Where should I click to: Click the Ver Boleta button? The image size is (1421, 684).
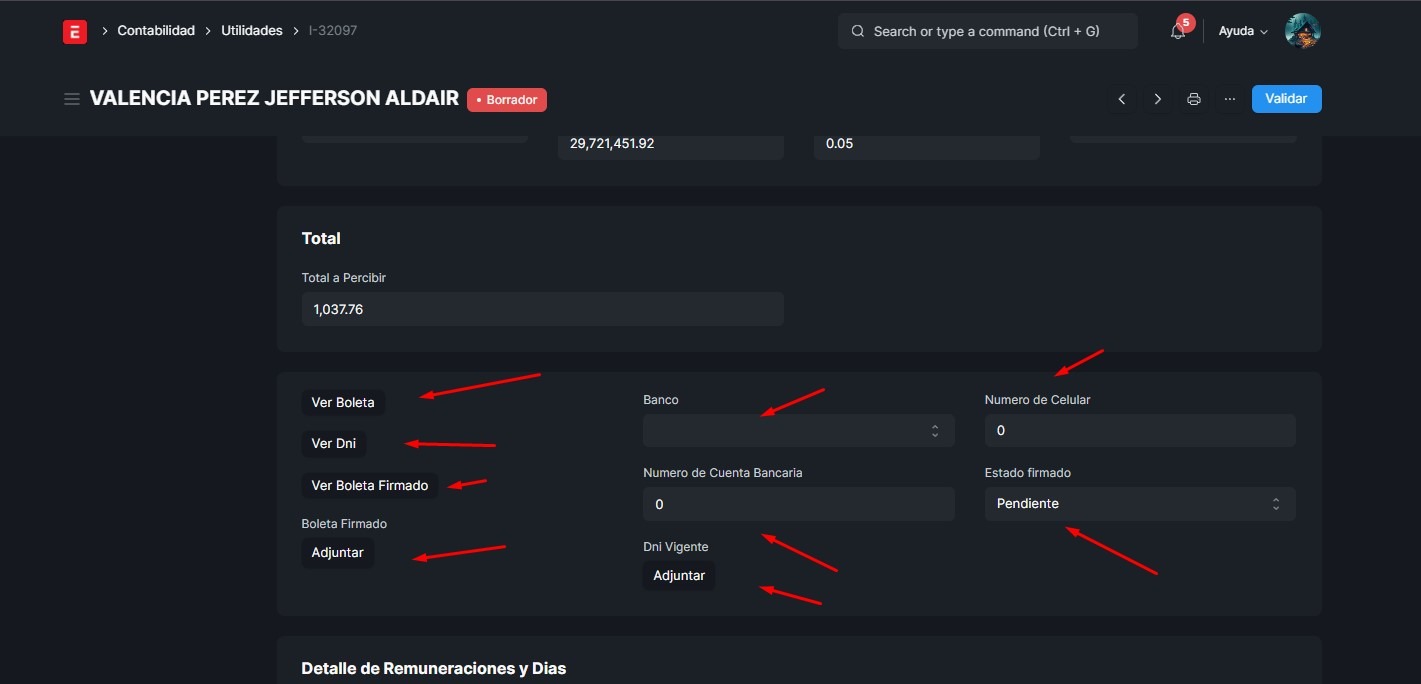[343, 403]
